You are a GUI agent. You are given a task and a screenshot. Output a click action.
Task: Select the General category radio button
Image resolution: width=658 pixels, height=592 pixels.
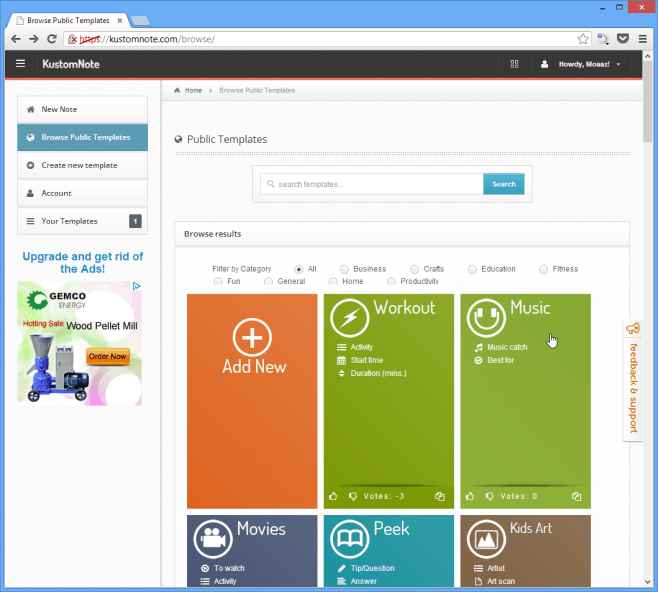[268, 282]
